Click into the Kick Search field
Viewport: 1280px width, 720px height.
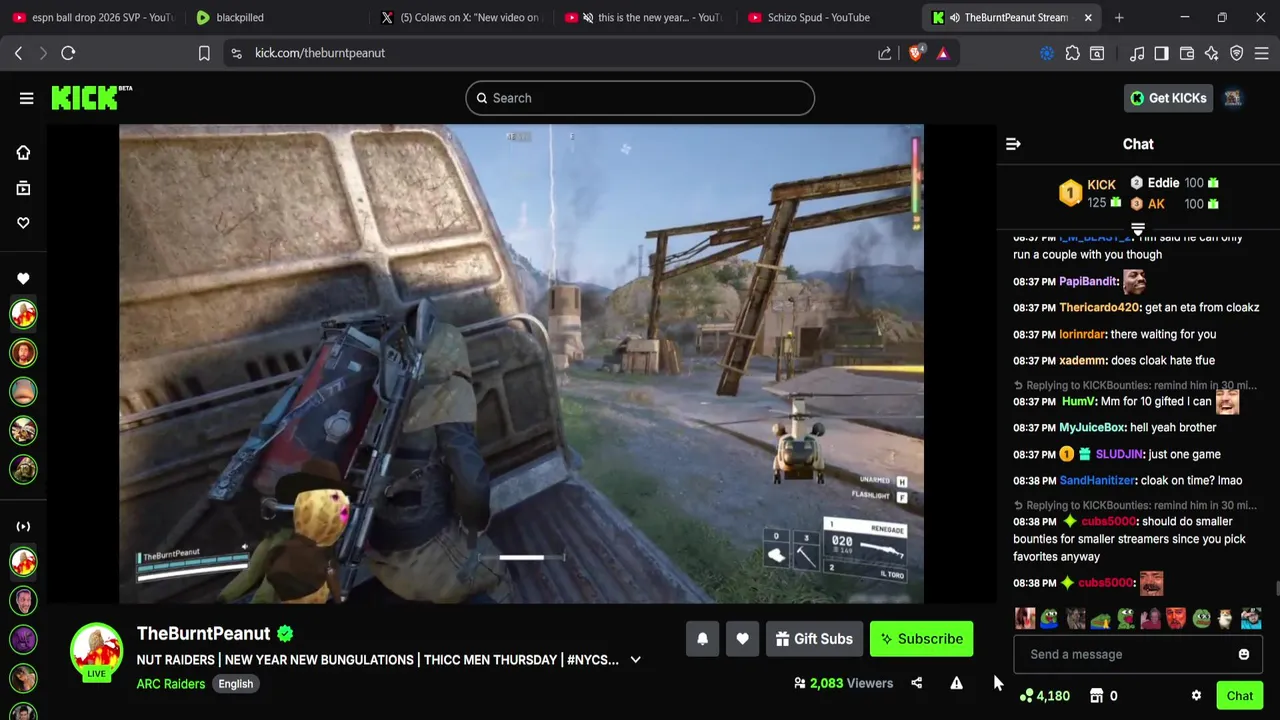(x=640, y=98)
